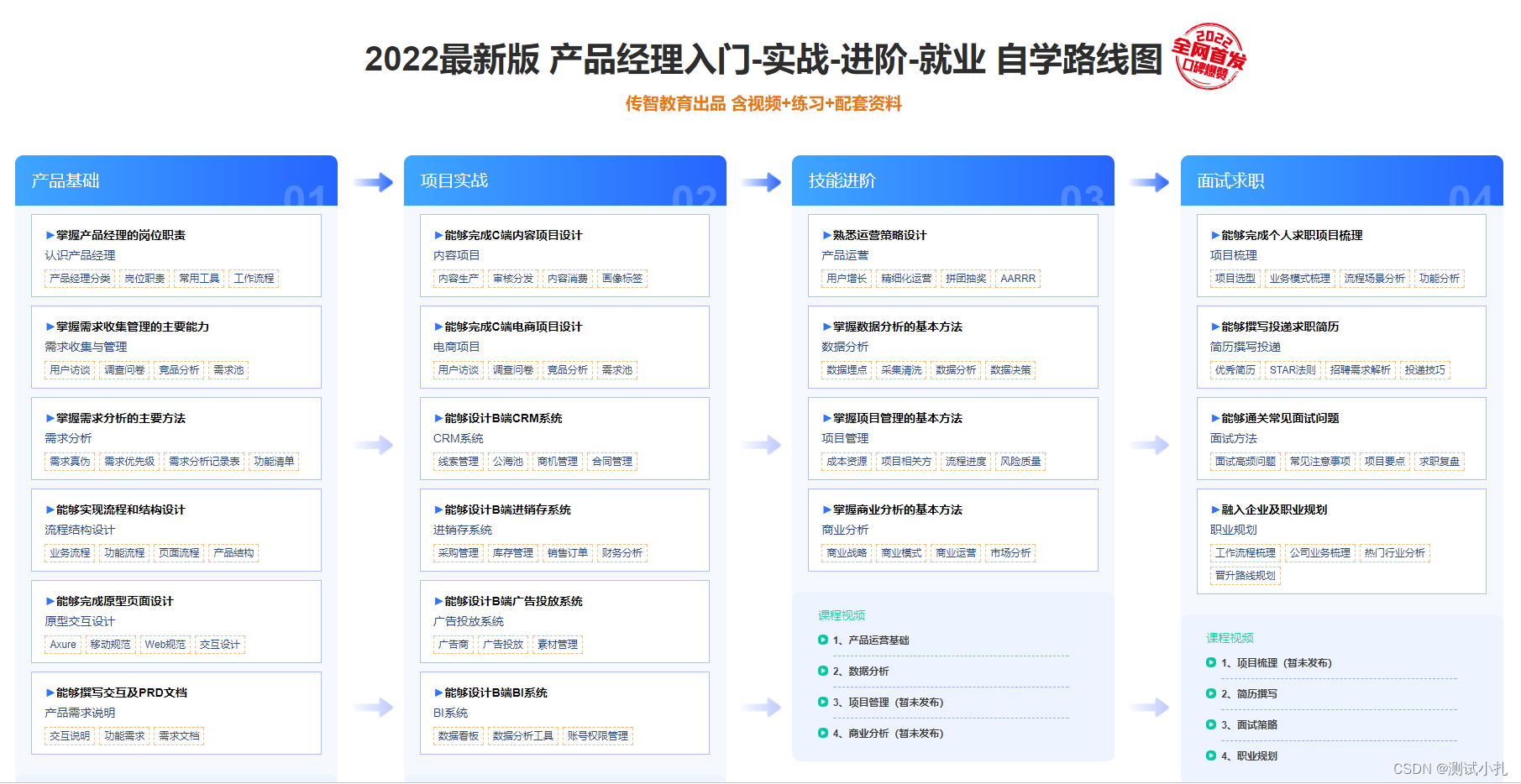Expand the triangle before 能够设计B端CRM系统

(438, 419)
